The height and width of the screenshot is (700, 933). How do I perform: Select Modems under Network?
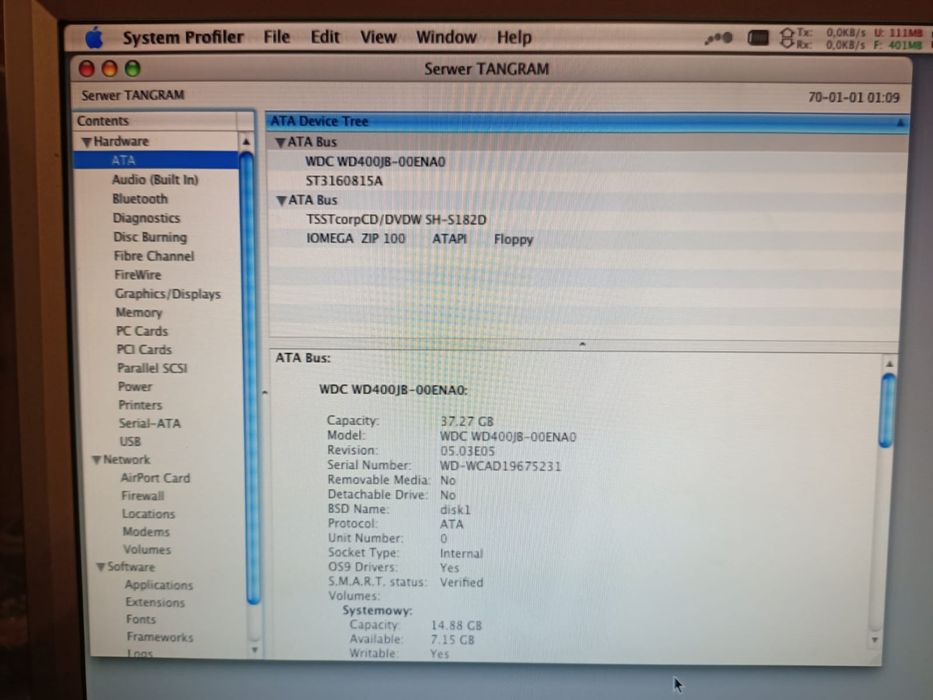tap(146, 532)
